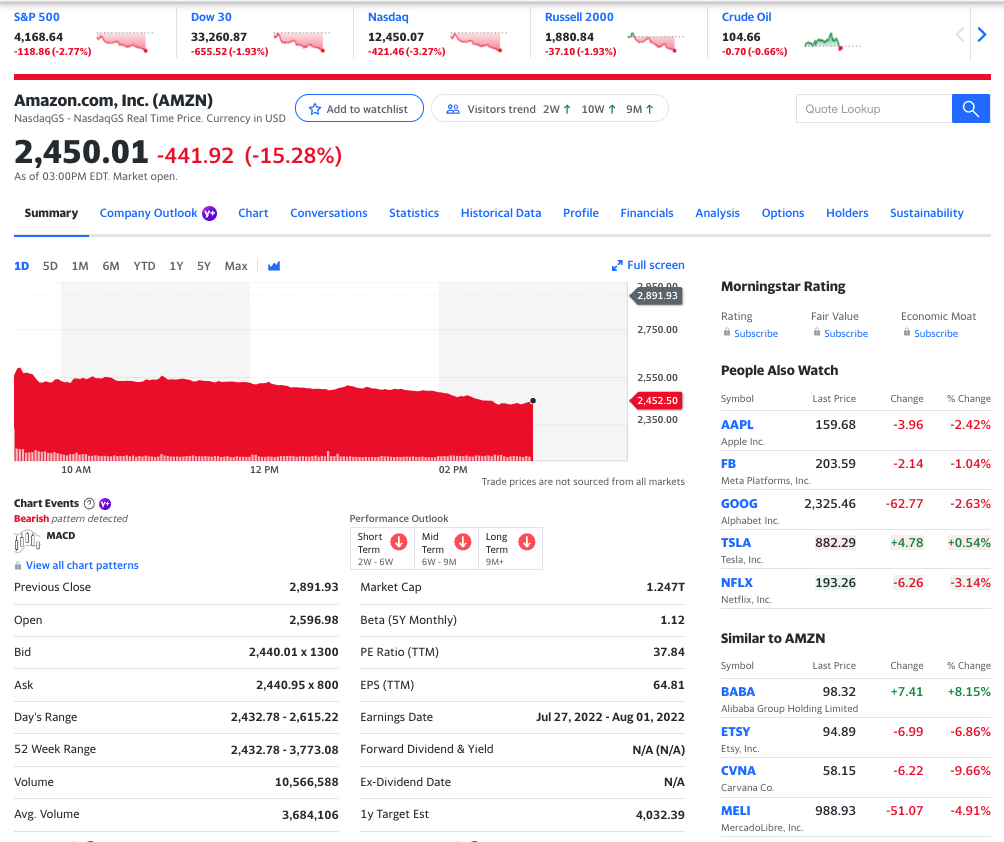Open the Profile tab
Image resolution: width=1004 pixels, height=842 pixels.
(x=581, y=213)
